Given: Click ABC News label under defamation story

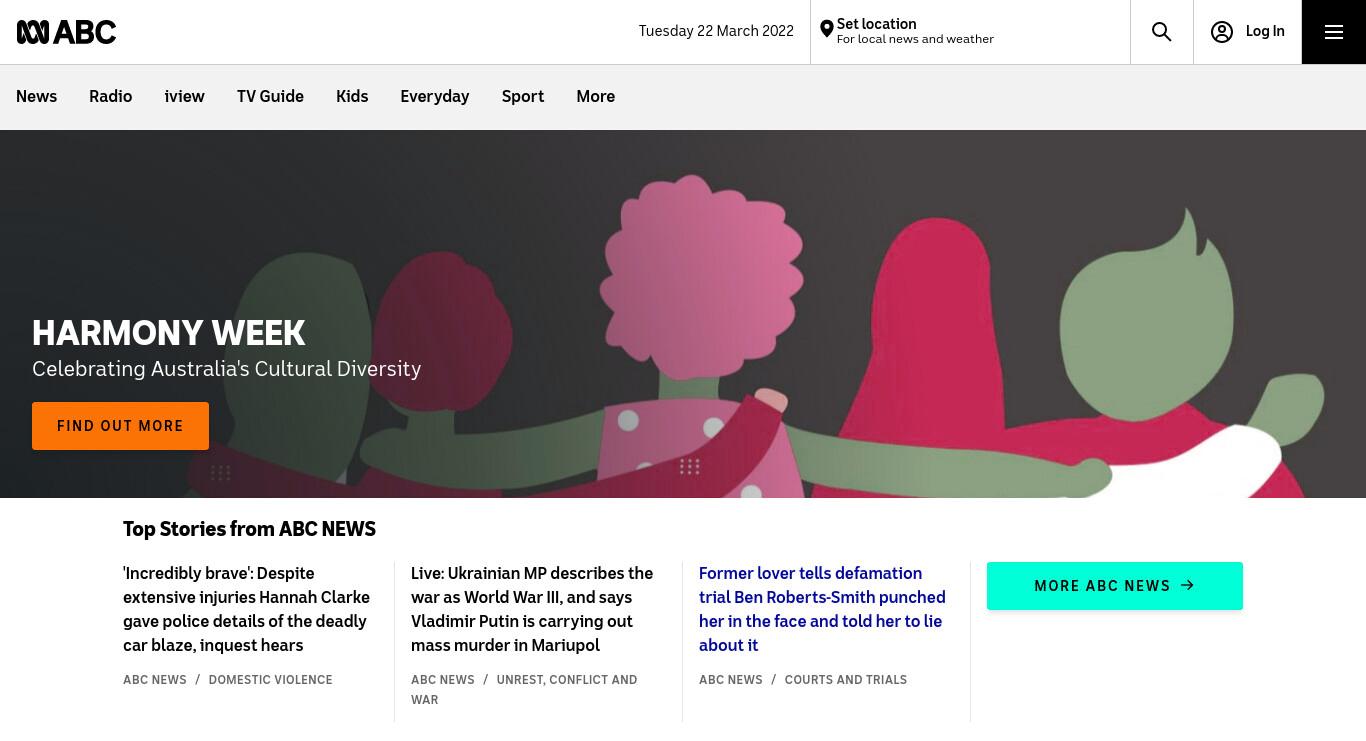Looking at the screenshot, I should (731, 680).
